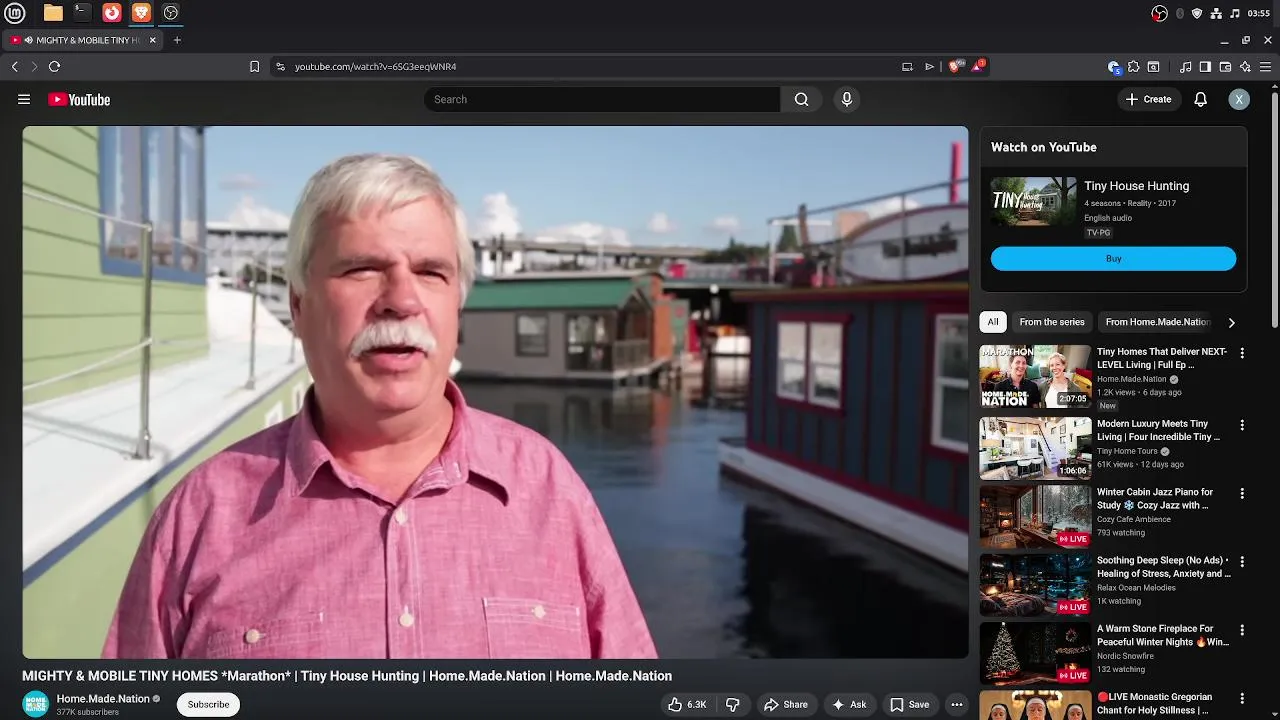The image size is (1280, 720).
Task: Start voice search with microphone icon
Action: tap(847, 99)
